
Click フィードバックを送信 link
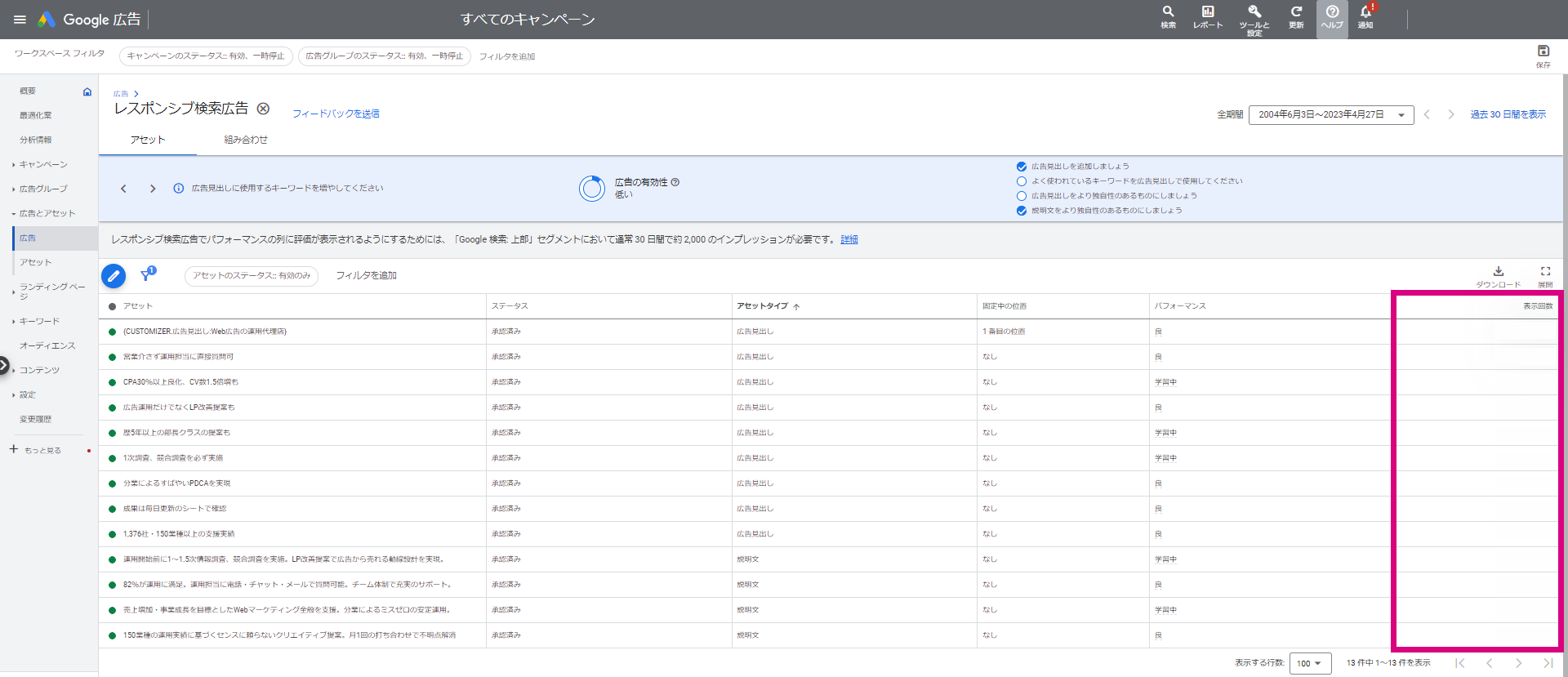click(336, 114)
